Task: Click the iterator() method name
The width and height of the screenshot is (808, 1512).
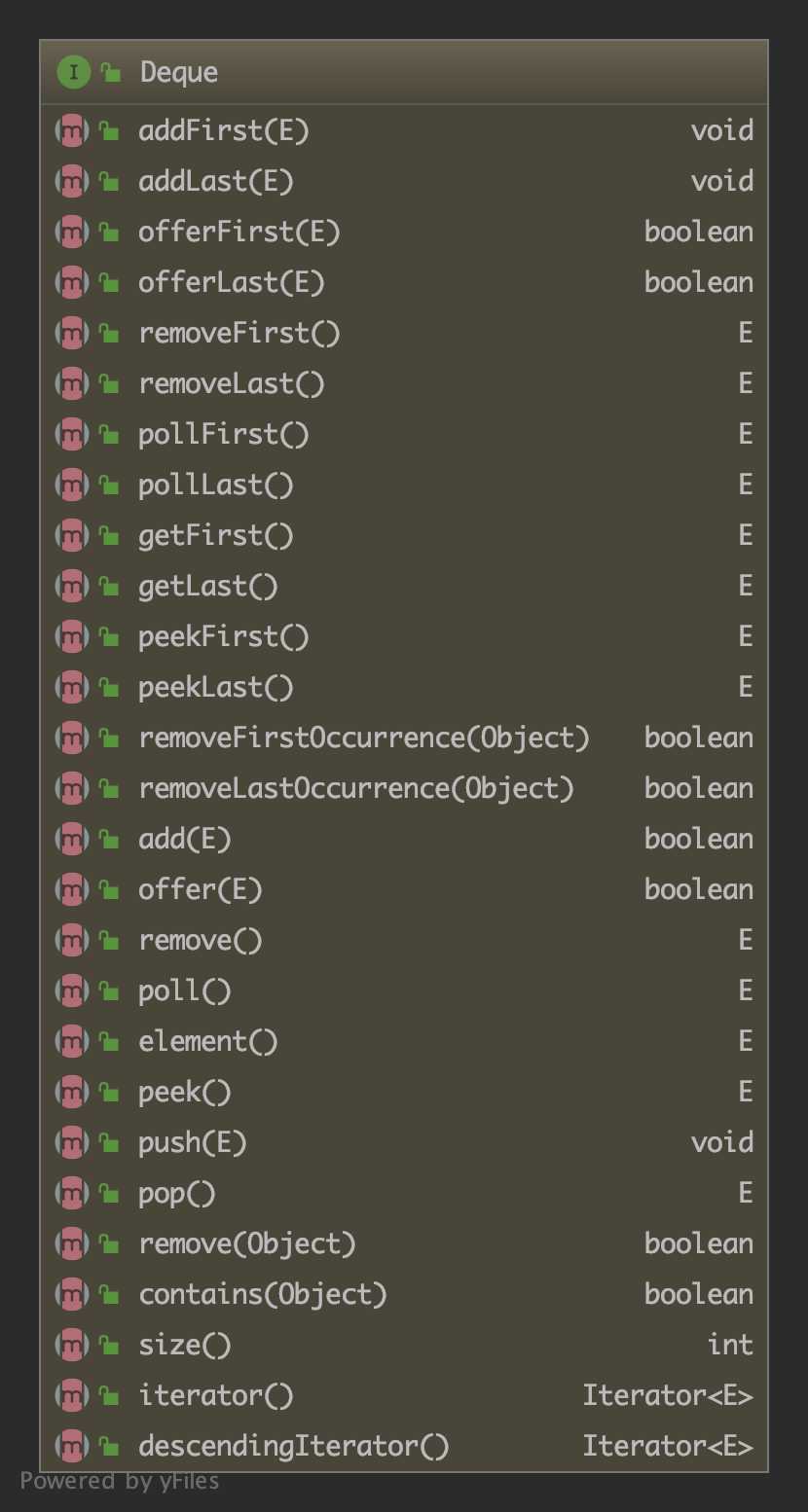Action: coord(216,1395)
